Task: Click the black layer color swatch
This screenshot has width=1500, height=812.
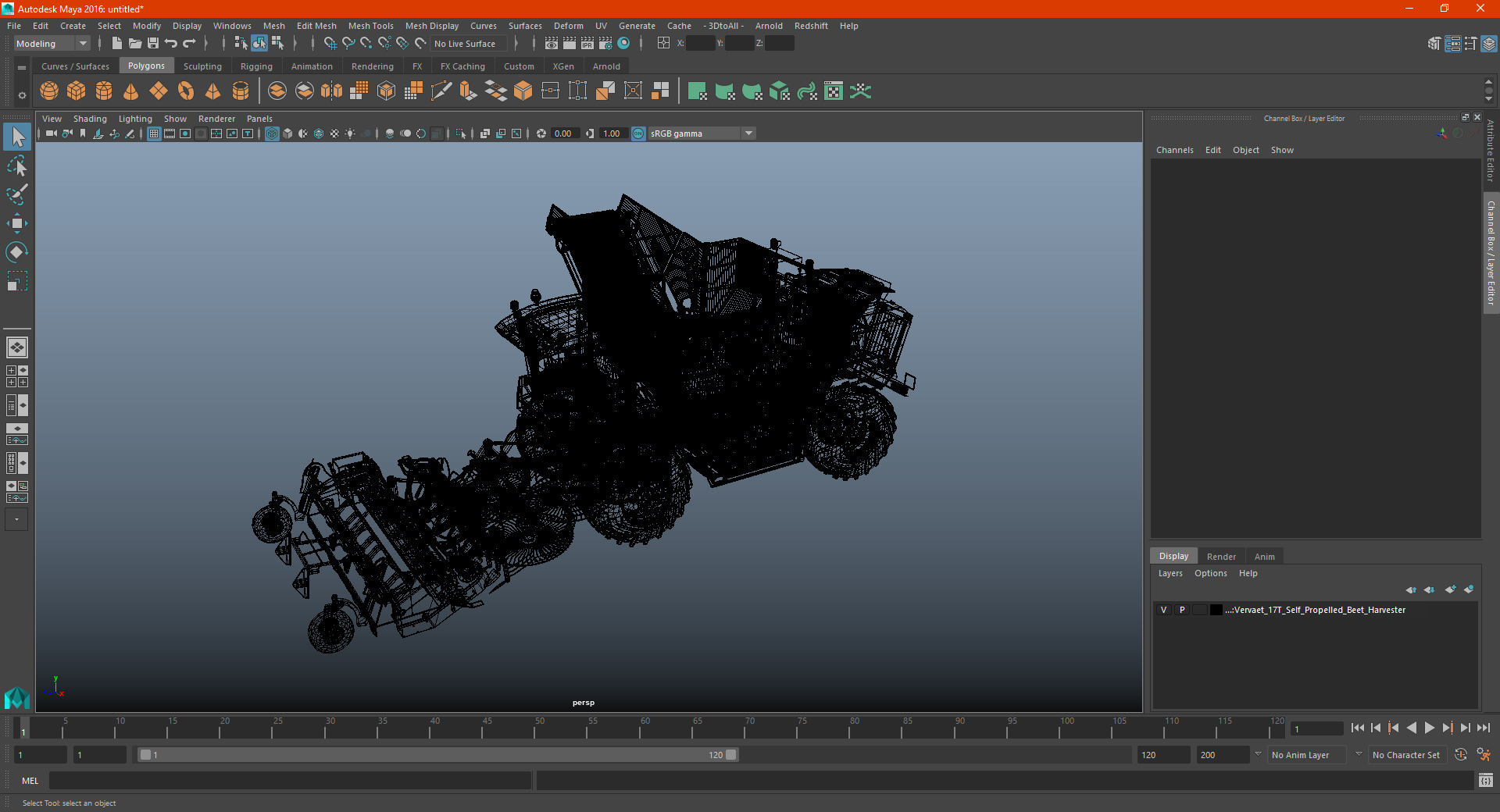Action: (1216, 610)
